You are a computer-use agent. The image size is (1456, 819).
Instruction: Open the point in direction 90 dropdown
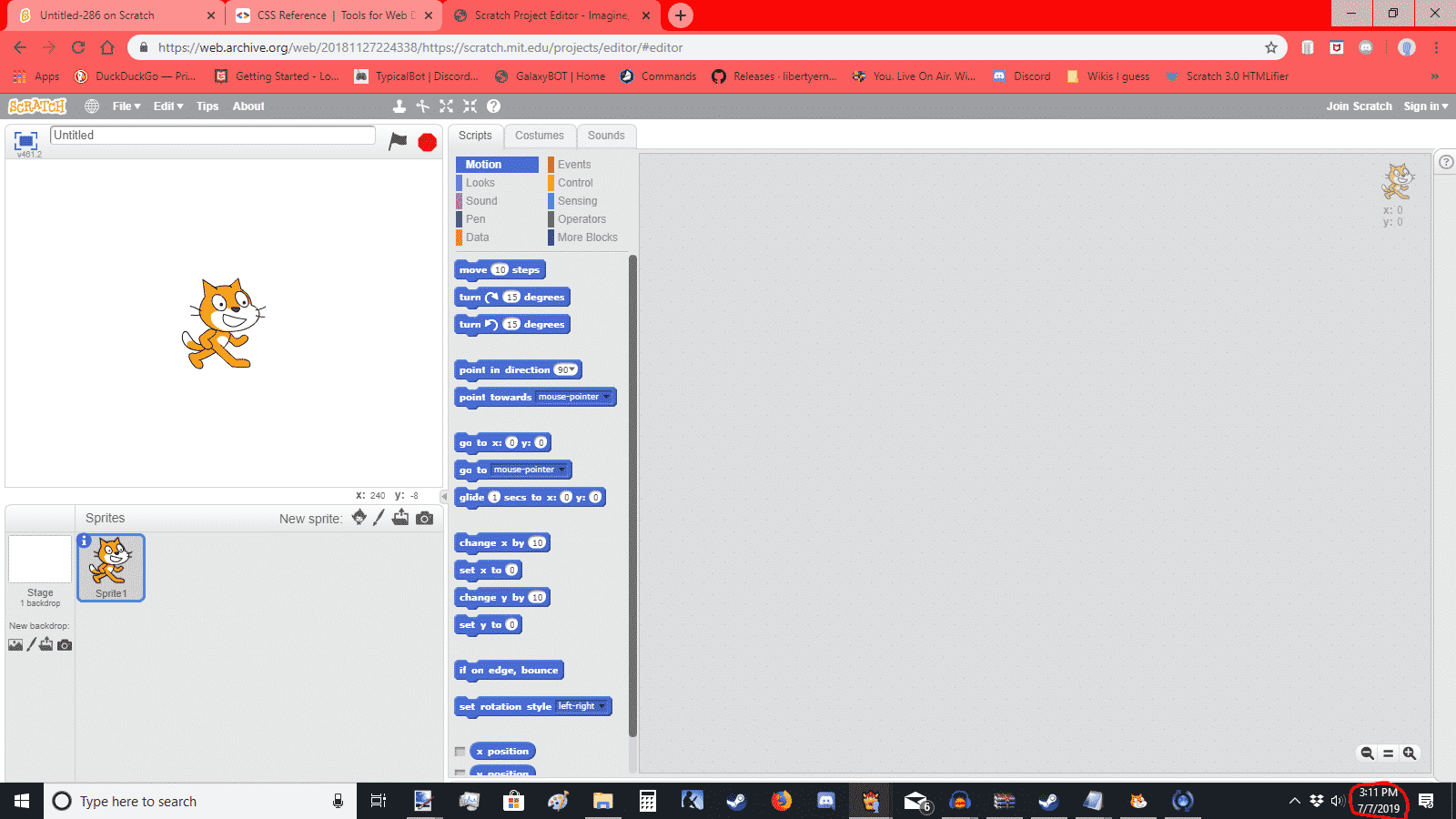[571, 370]
